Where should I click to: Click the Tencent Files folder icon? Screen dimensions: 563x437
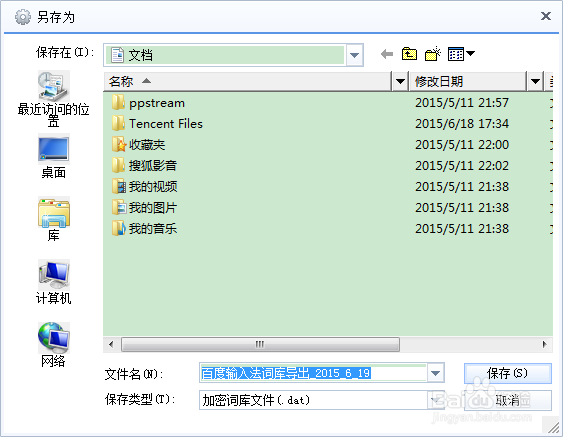[x=118, y=124]
